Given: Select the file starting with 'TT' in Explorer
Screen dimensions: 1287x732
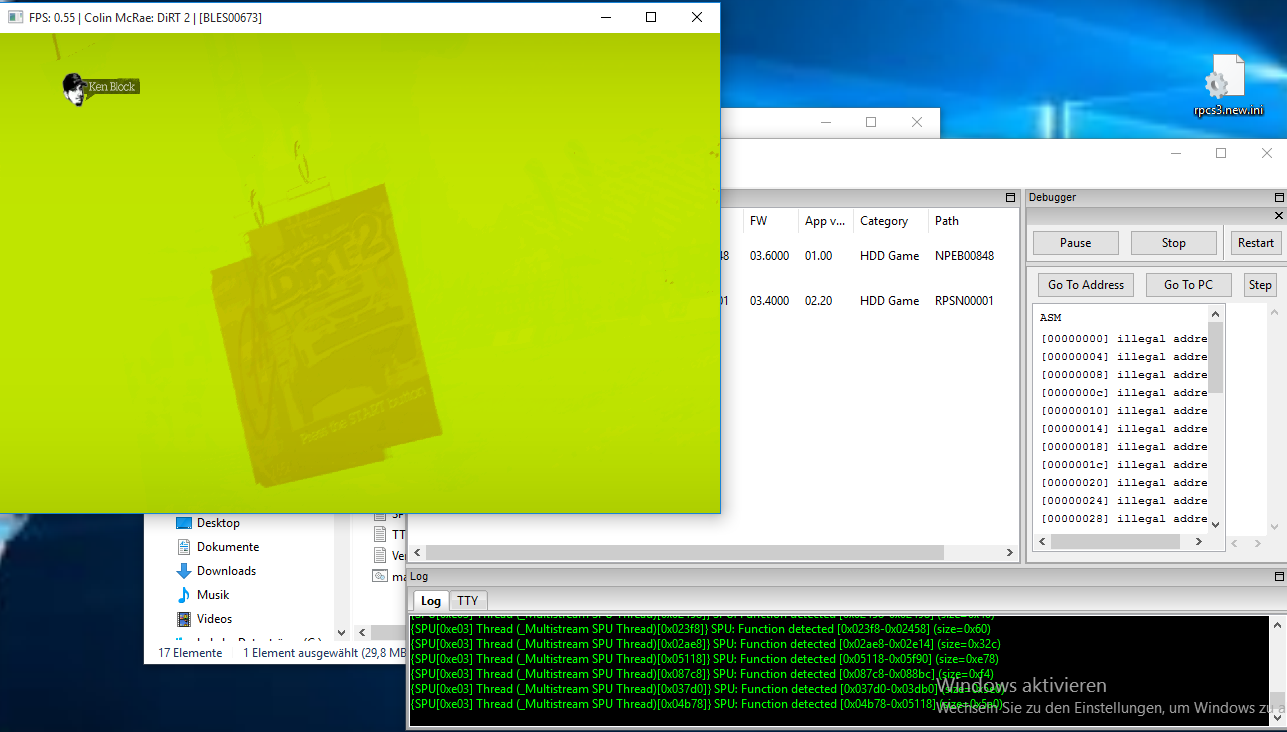Looking at the screenshot, I should (x=390, y=535).
